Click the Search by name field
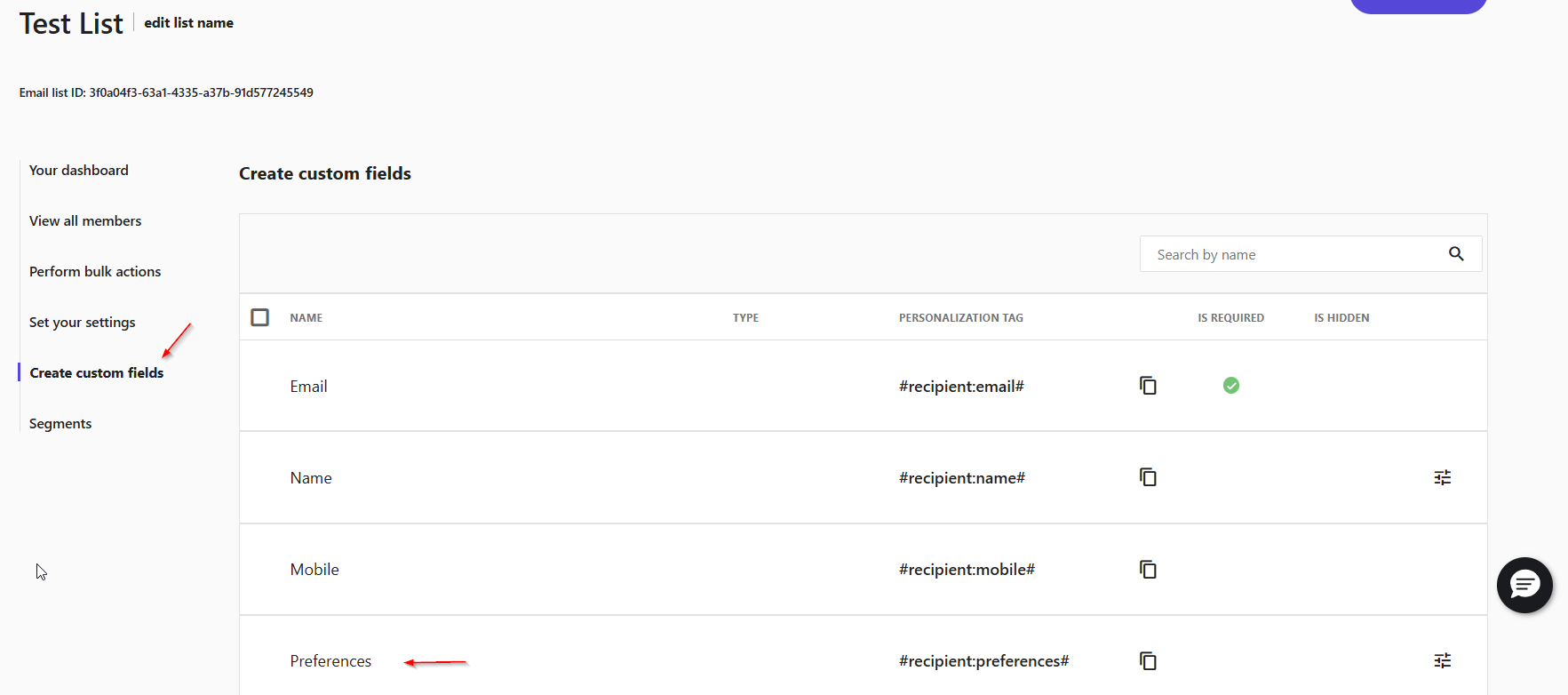 point(1293,254)
